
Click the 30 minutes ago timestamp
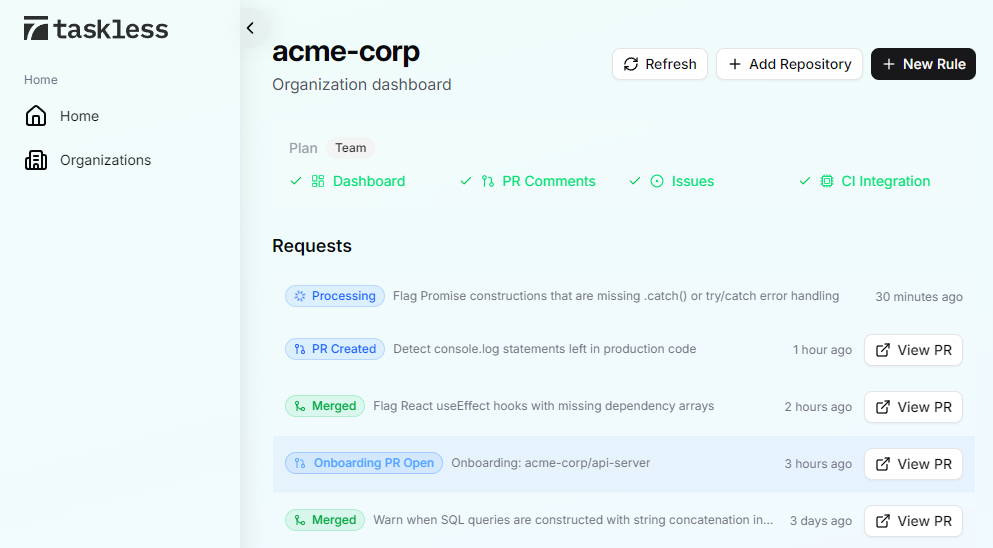click(919, 296)
